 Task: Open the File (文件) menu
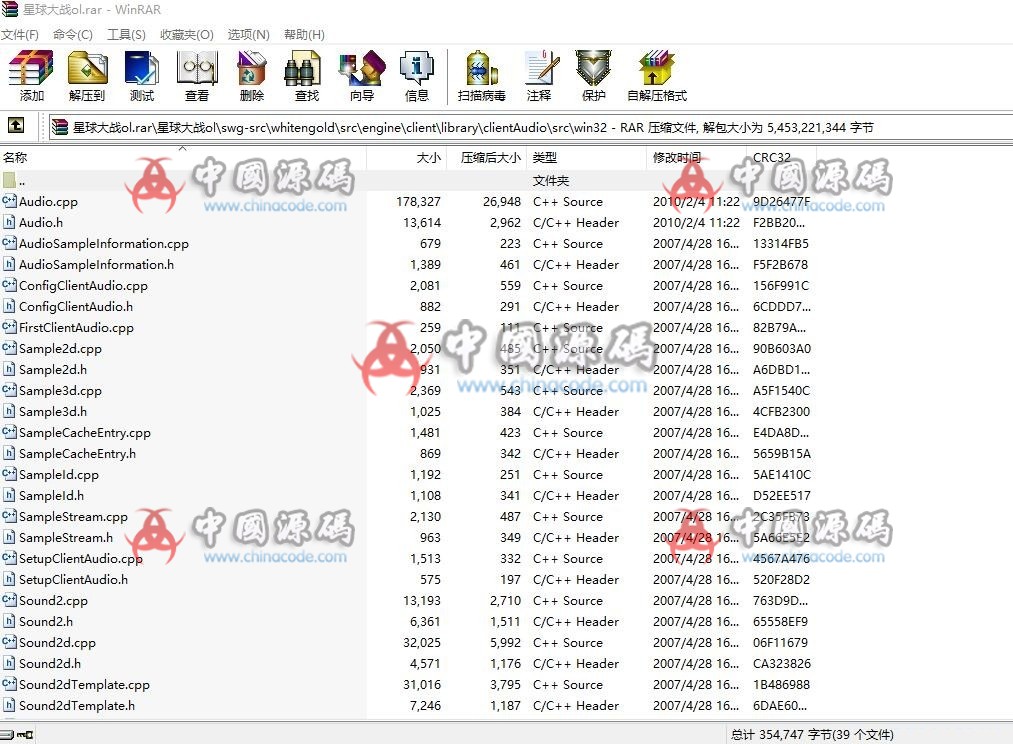pyautogui.click(x=20, y=34)
